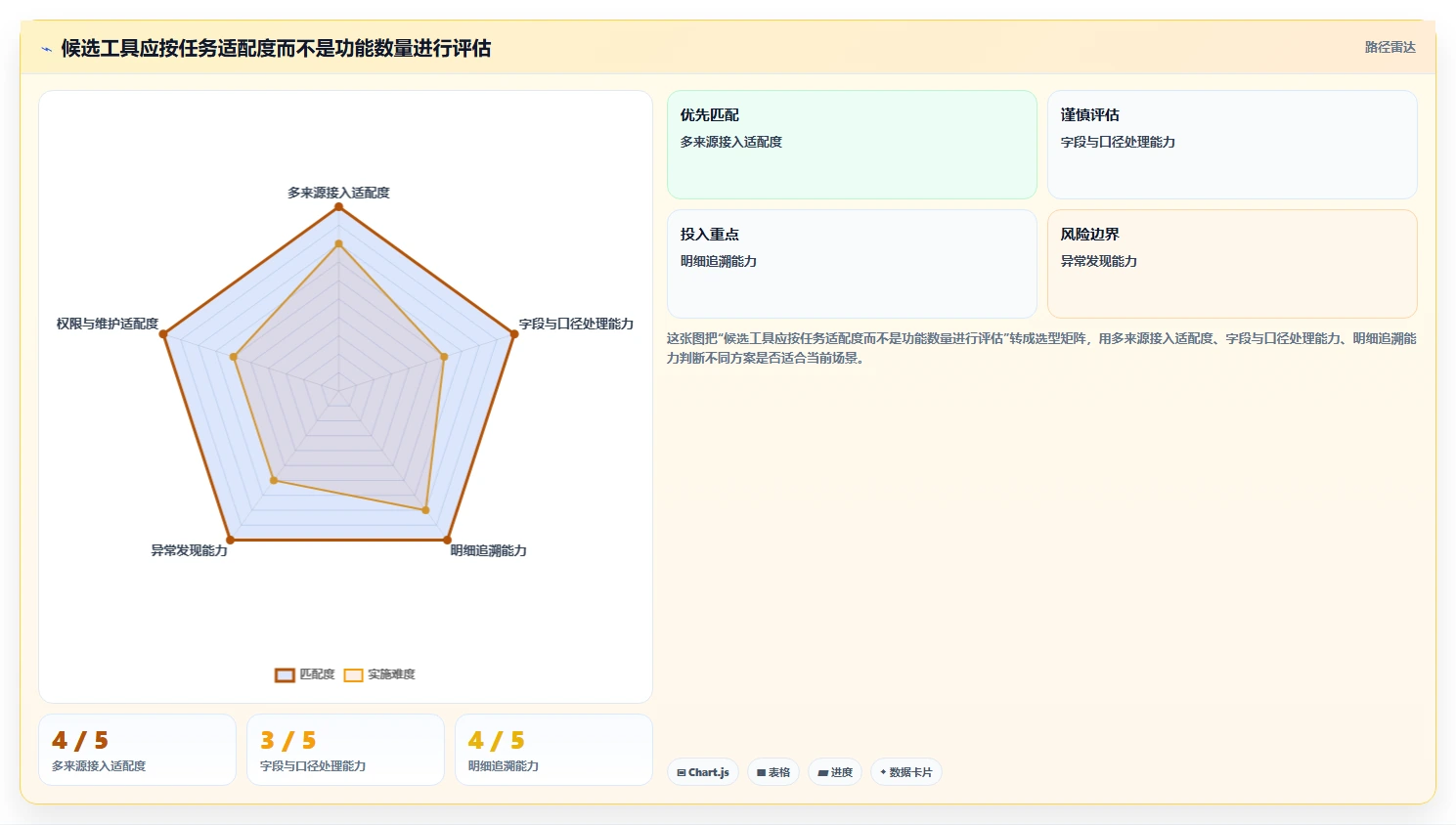Click 实施难度 inner point on 字段与口径处理能力 axis
The image size is (1456, 825).
coord(444,357)
